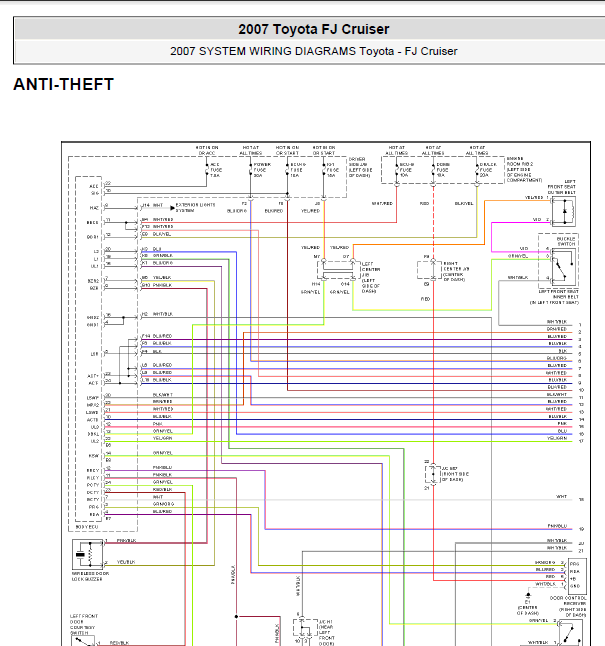Select the ANTI-THEFT section heading
The height and width of the screenshot is (646, 605).
coord(63,84)
